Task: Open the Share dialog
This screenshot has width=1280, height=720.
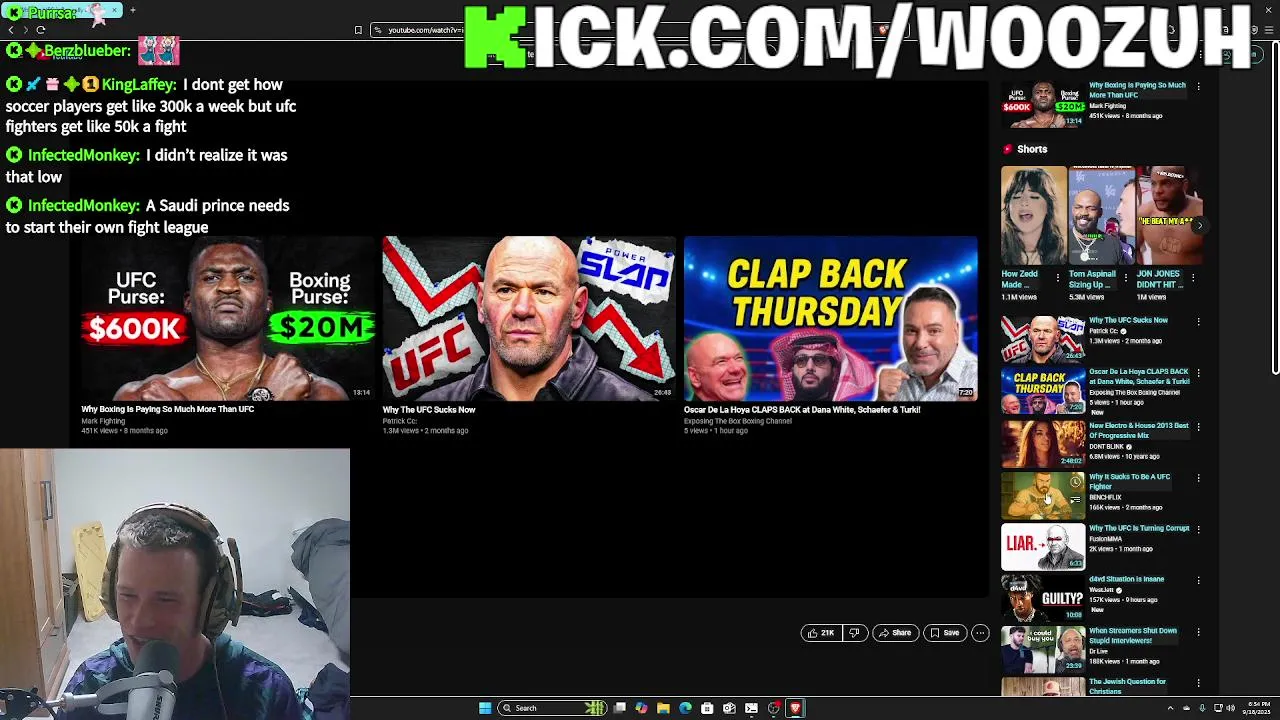Action: [895, 633]
